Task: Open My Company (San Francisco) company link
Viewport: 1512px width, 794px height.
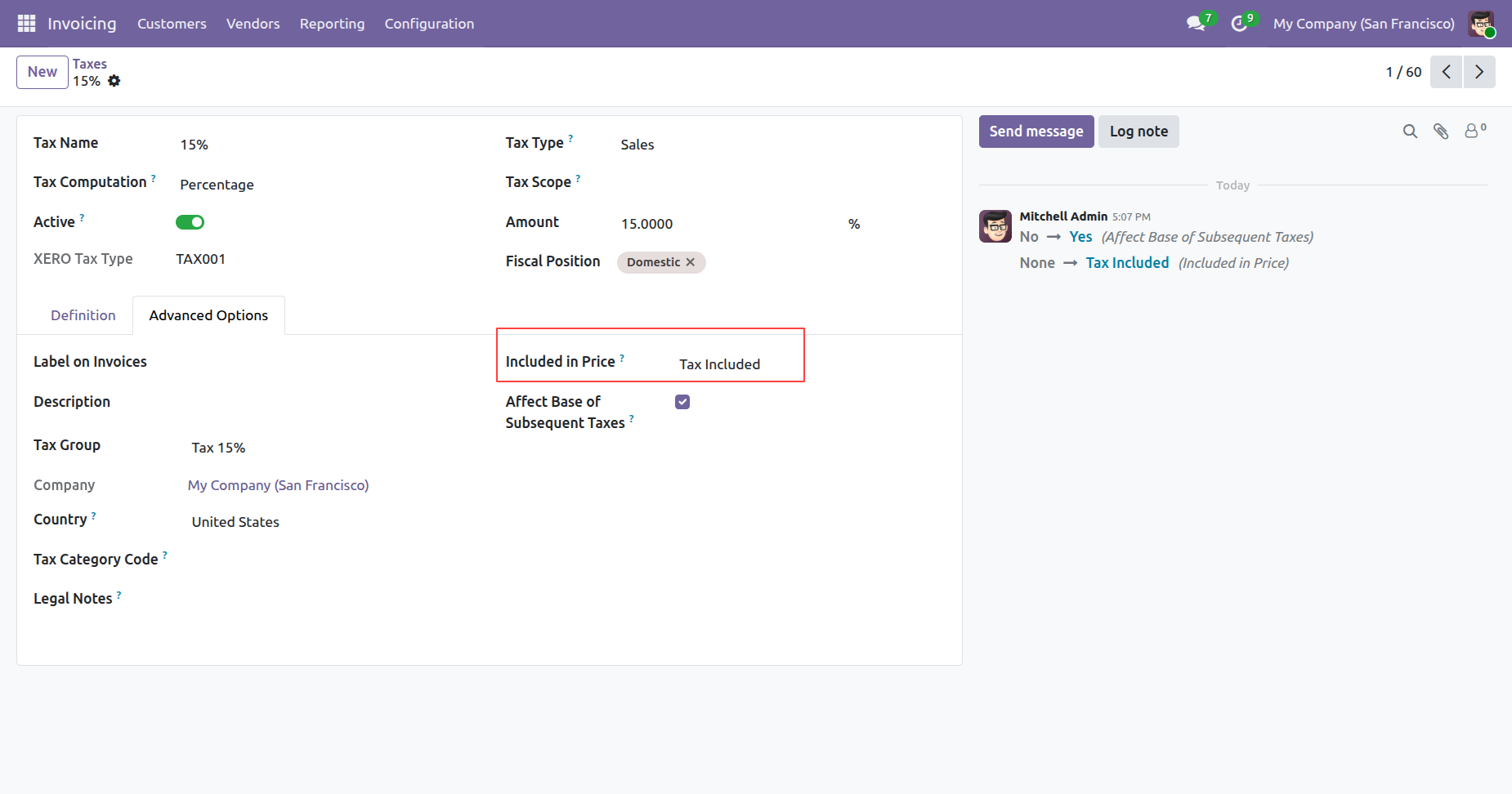Action: tap(279, 485)
